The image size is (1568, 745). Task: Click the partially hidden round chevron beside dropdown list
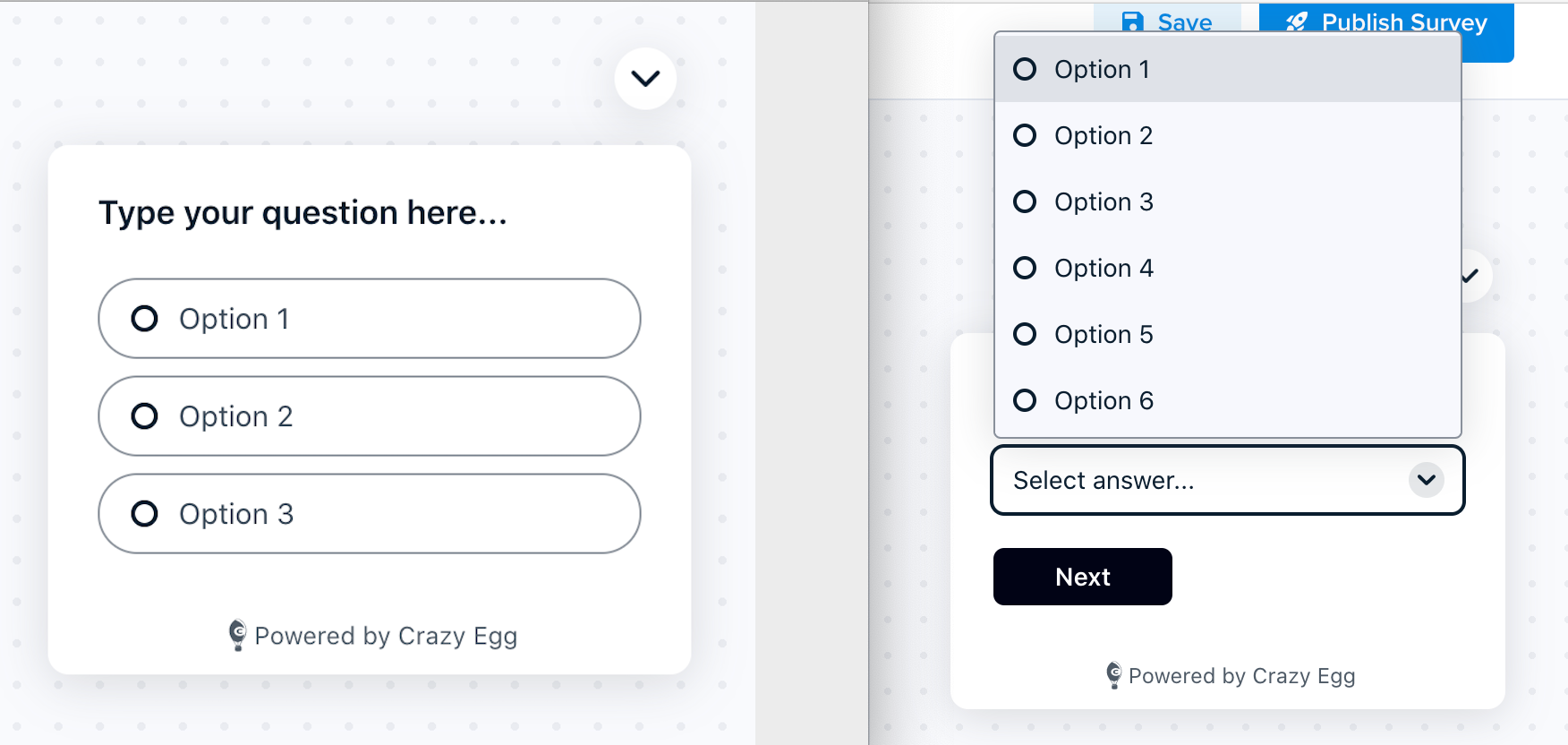click(x=1475, y=276)
